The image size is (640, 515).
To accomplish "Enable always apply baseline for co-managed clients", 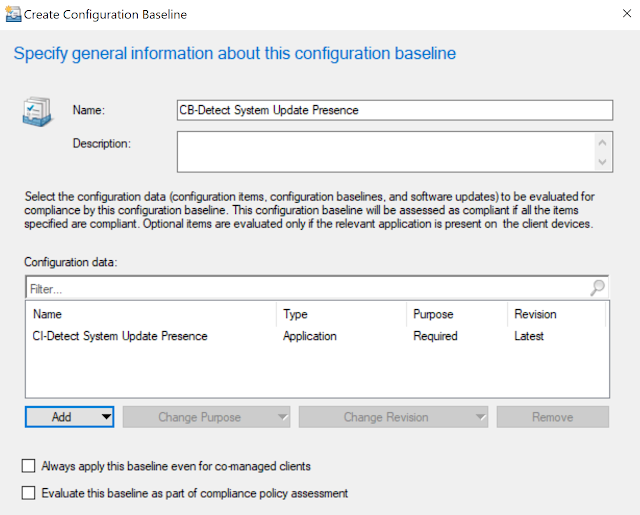I will coord(28,466).
